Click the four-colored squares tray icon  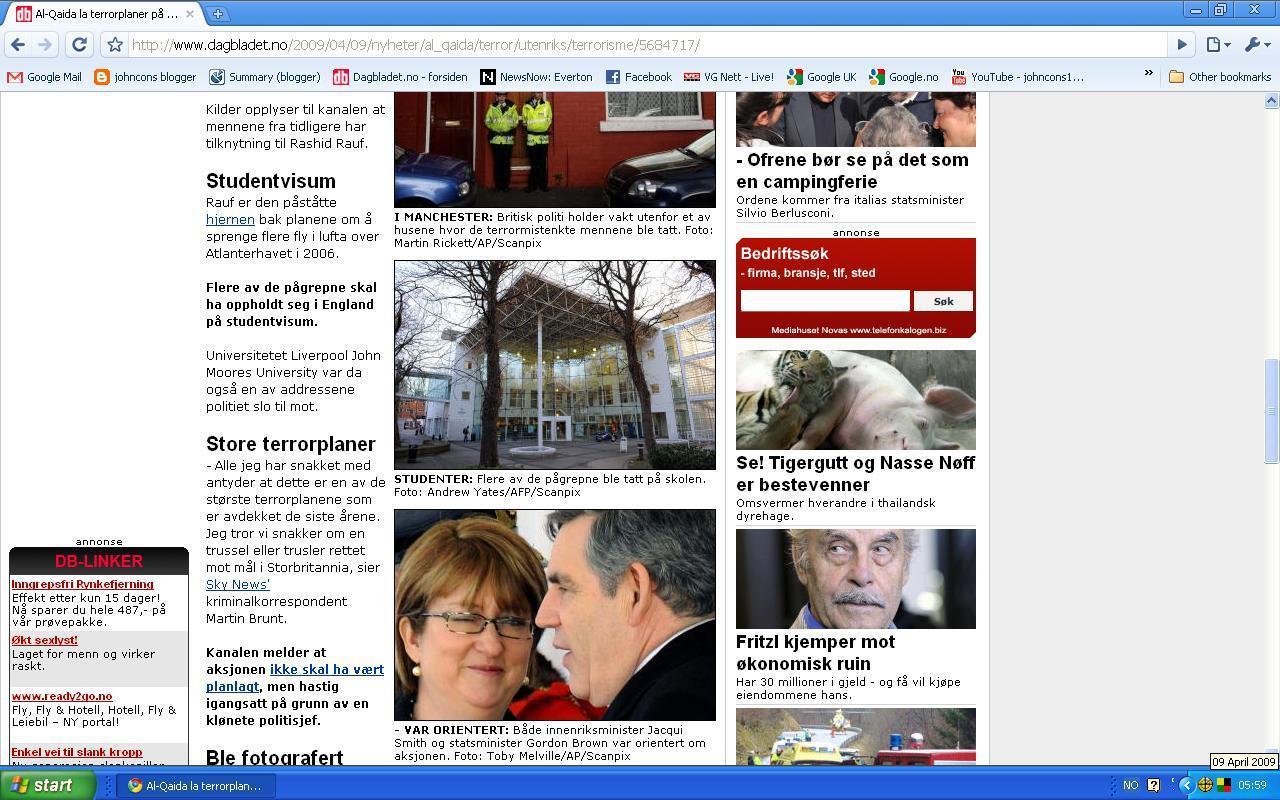coord(1223,785)
